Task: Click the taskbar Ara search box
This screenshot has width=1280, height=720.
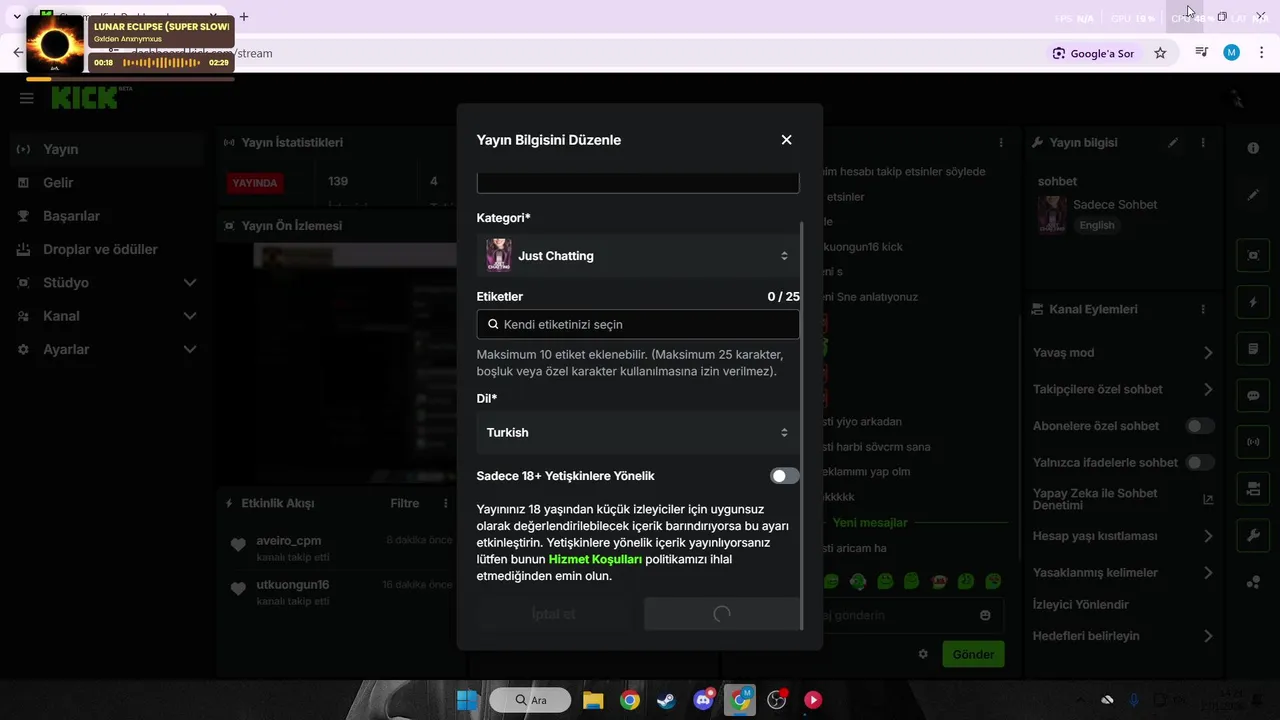Action: pyautogui.click(x=530, y=700)
